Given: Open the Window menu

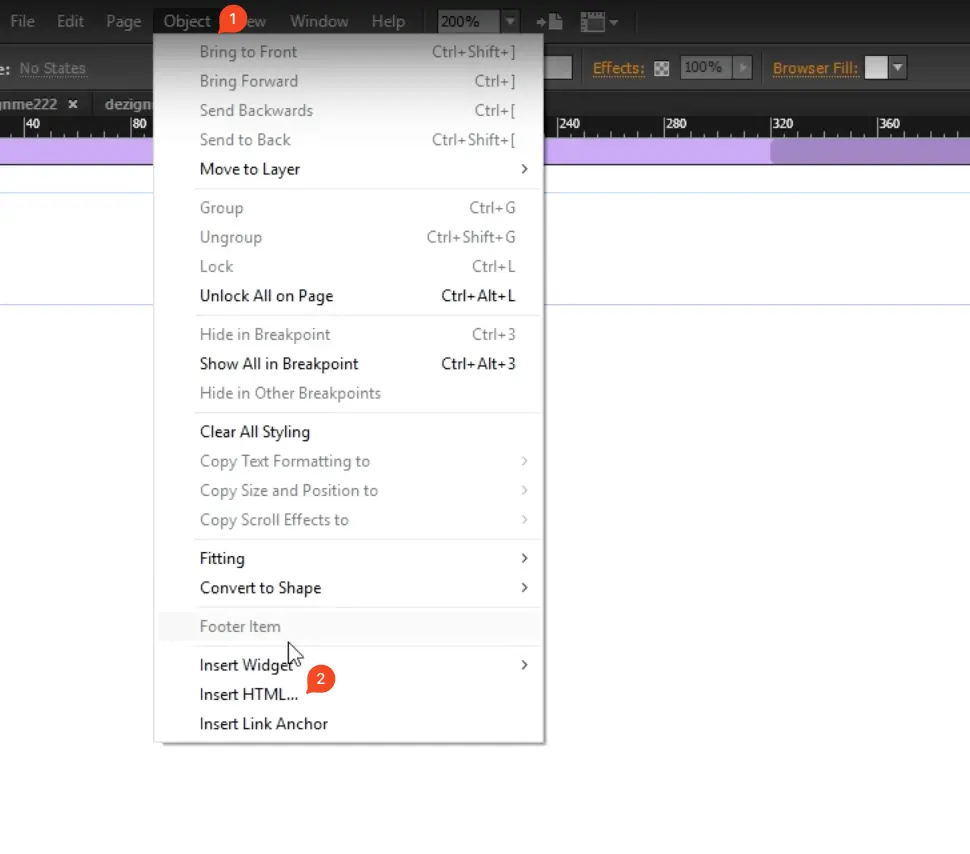Looking at the screenshot, I should pyautogui.click(x=319, y=21).
